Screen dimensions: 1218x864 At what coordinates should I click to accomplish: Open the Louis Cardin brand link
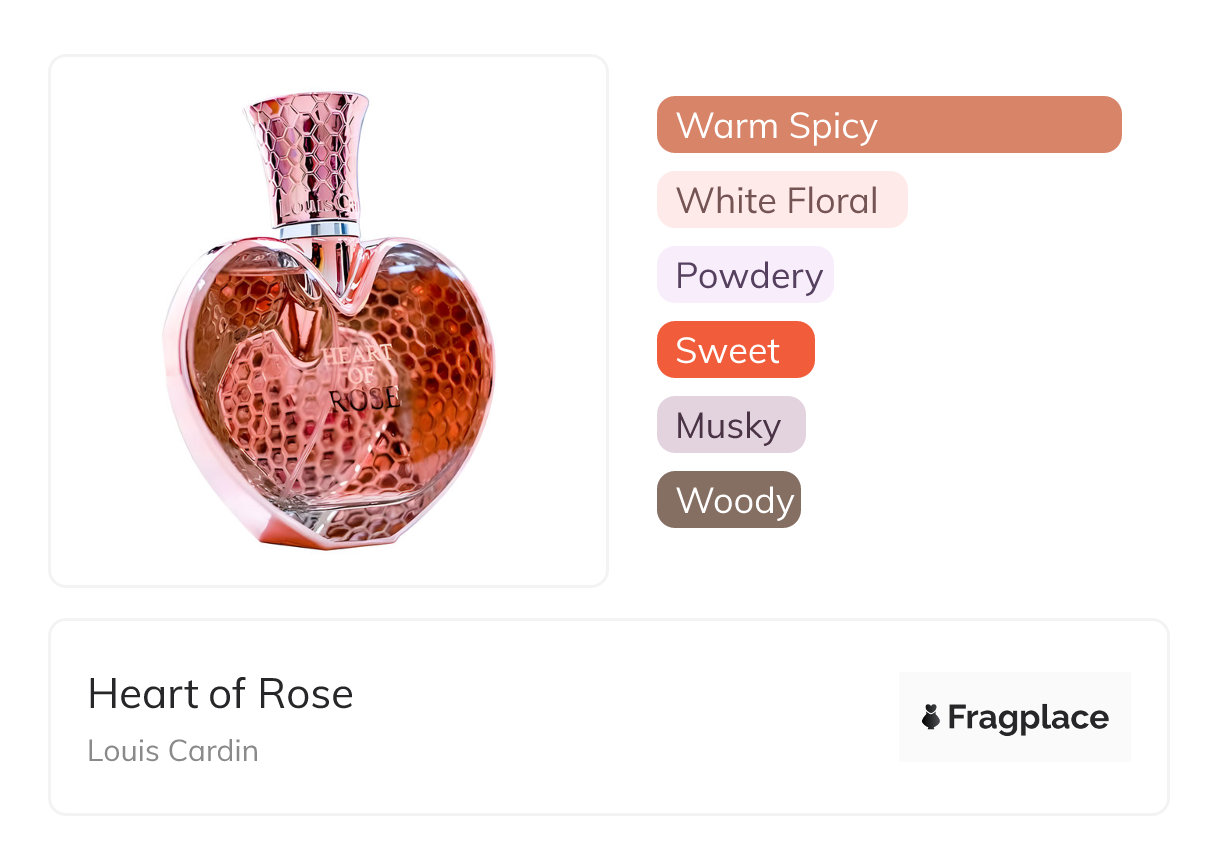(x=173, y=750)
